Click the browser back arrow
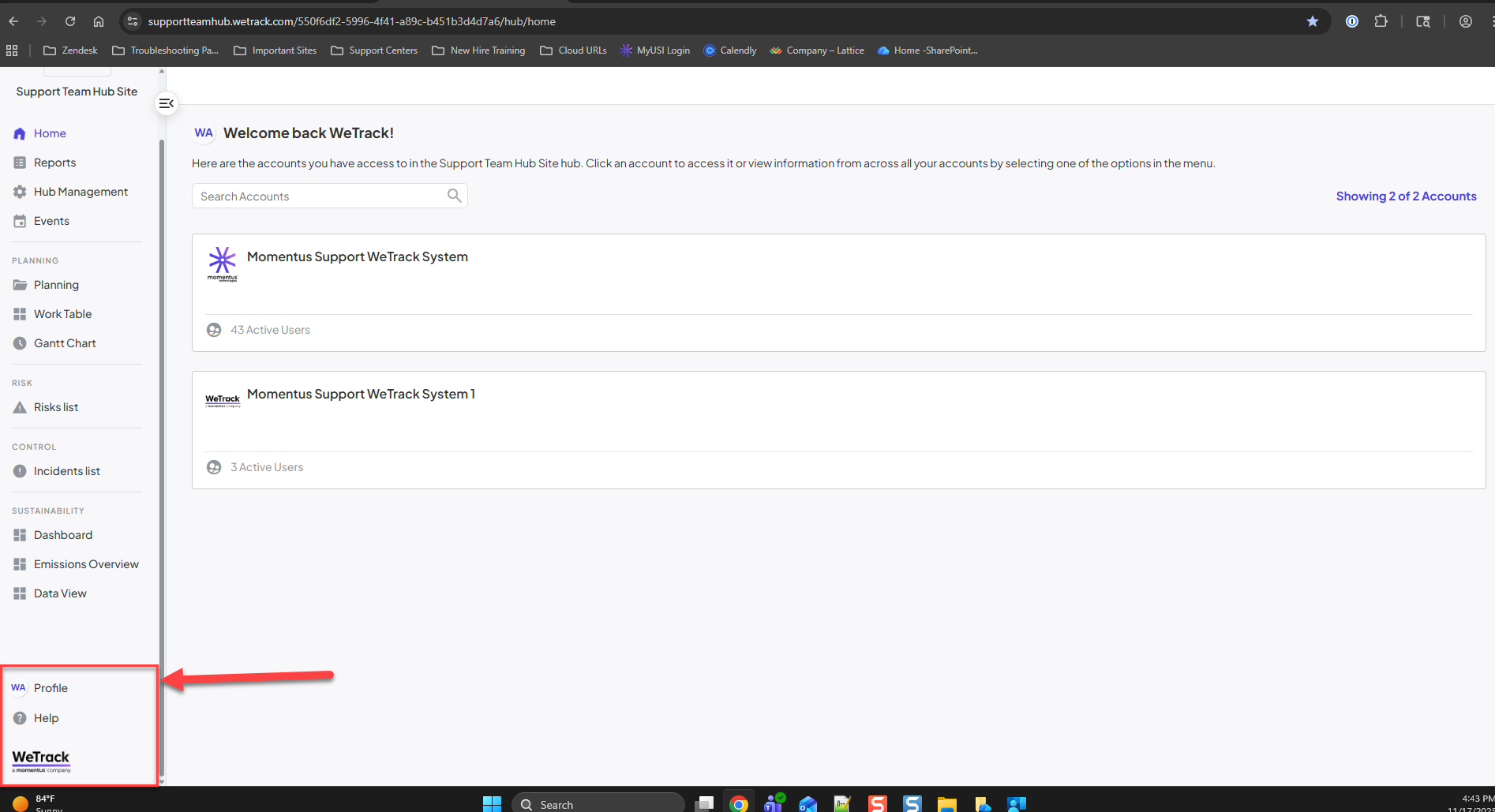Viewport: 1495px width, 812px height. coord(13,21)
